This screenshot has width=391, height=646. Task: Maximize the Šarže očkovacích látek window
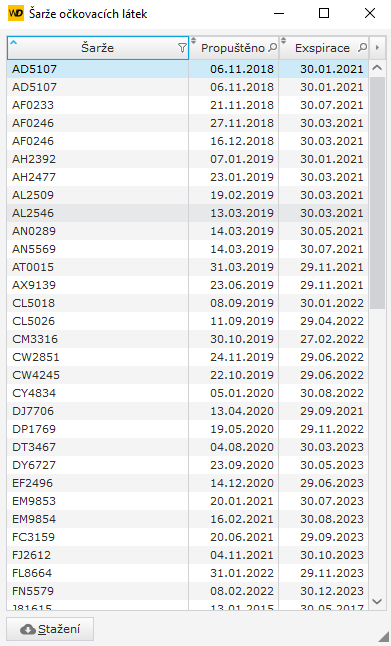(324, 13)
